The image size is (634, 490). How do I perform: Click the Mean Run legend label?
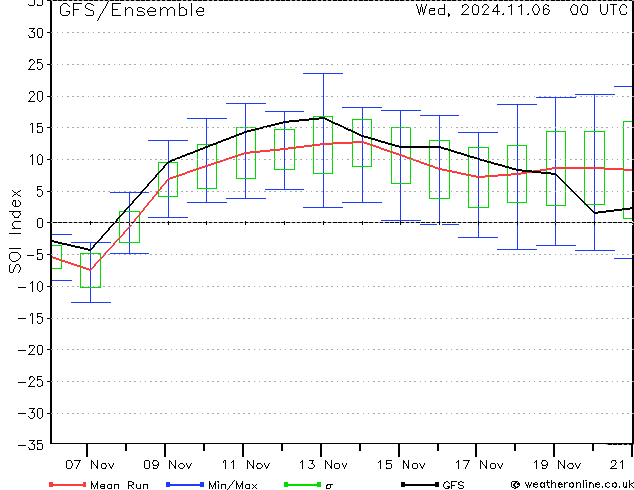point(120,485)
